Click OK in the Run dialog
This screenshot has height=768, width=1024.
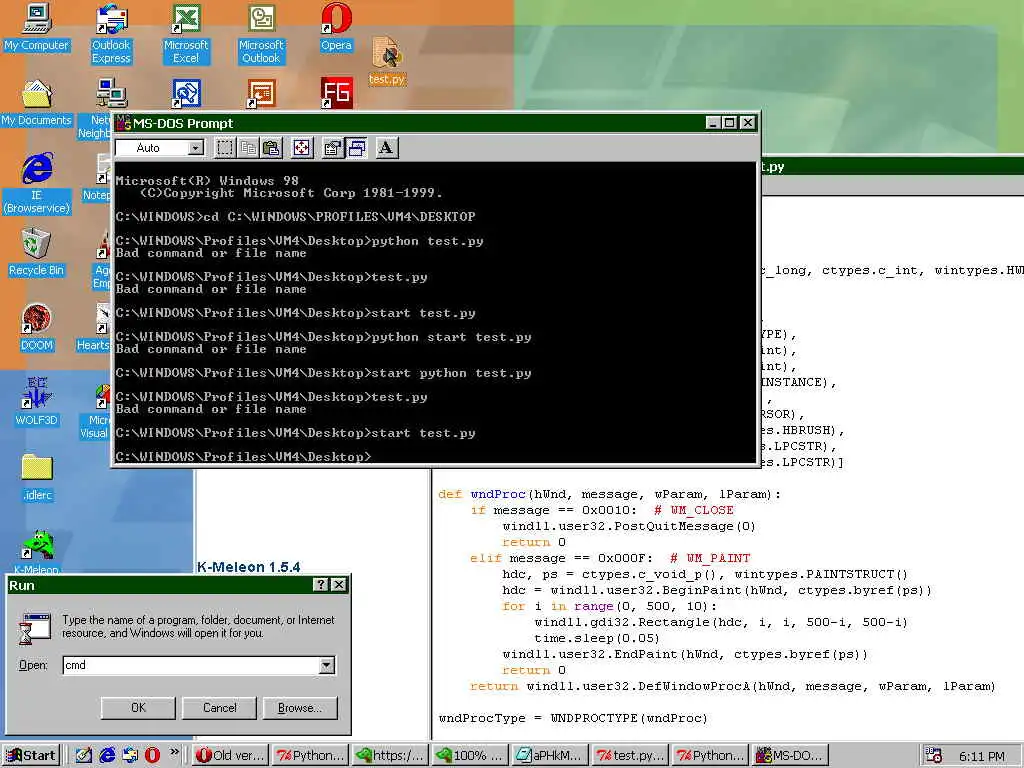(138, 708)
